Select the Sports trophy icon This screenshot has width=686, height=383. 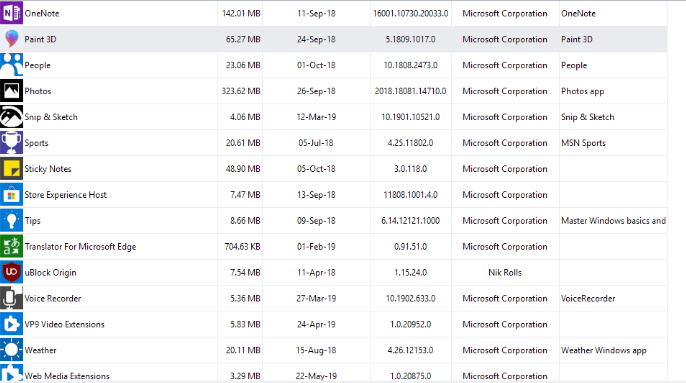[11, 143]
